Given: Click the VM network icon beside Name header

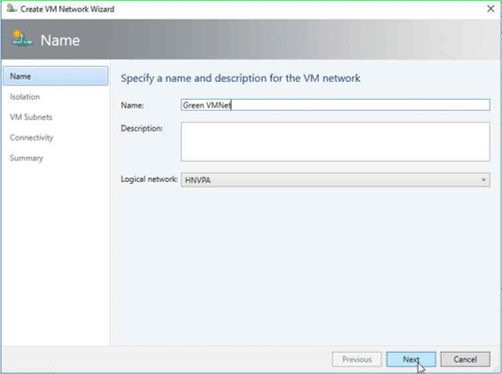Looking at the screenshot, I should 22,39.
